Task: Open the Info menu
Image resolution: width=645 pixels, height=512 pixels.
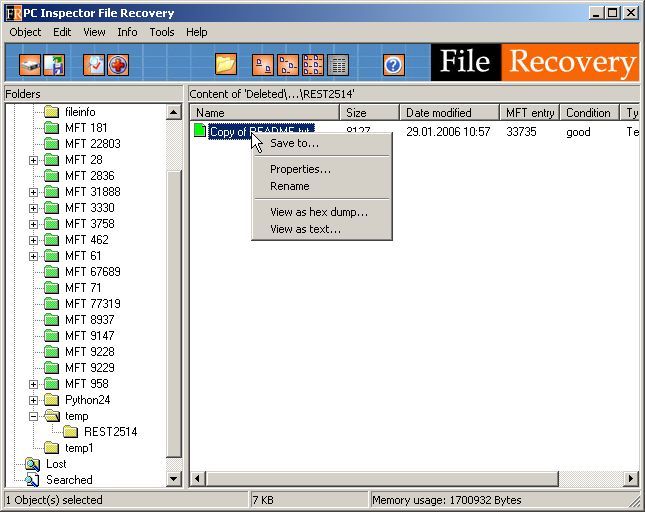Action: (127, 32)
